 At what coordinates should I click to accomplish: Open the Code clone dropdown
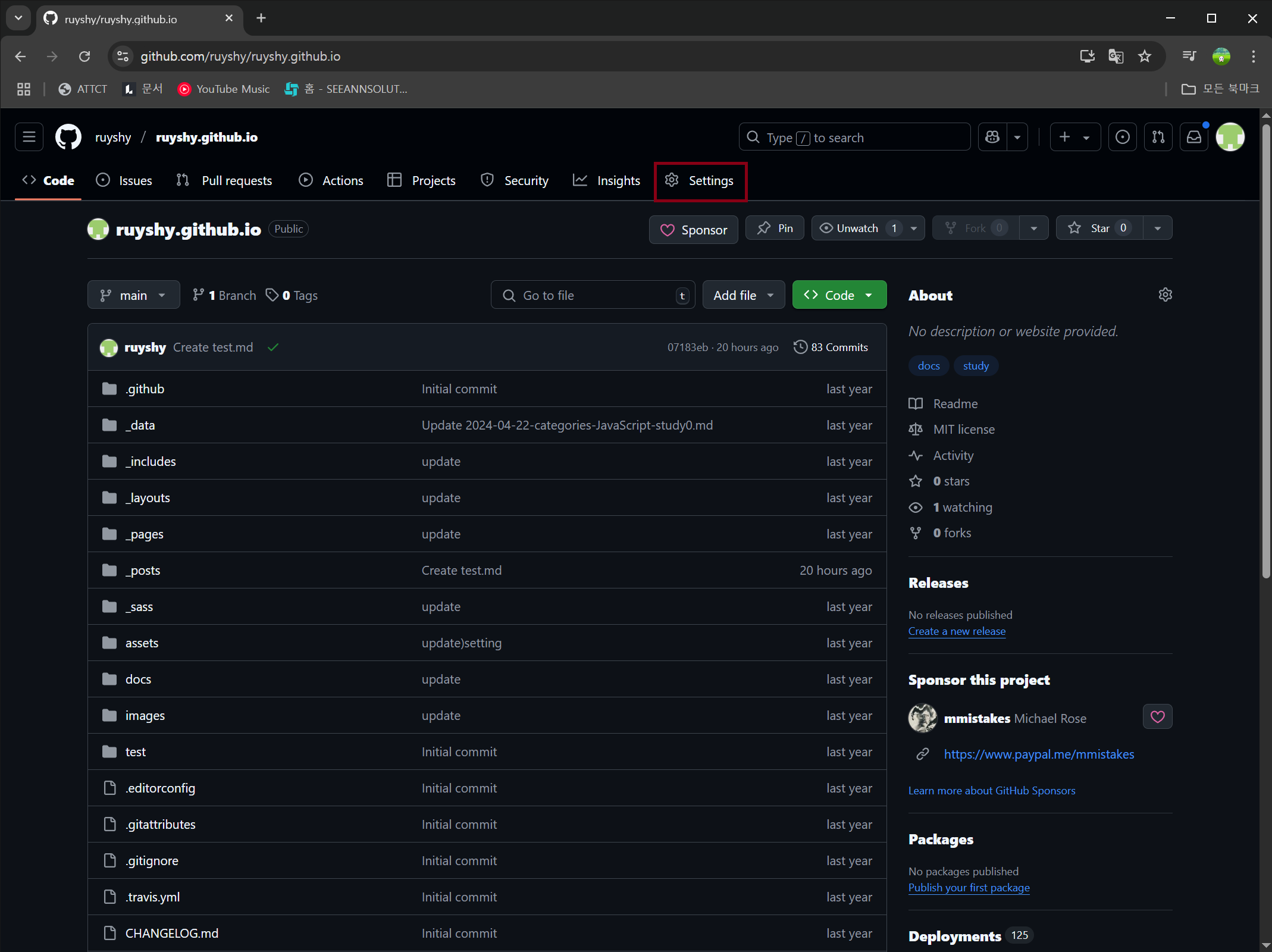point(839,295)
